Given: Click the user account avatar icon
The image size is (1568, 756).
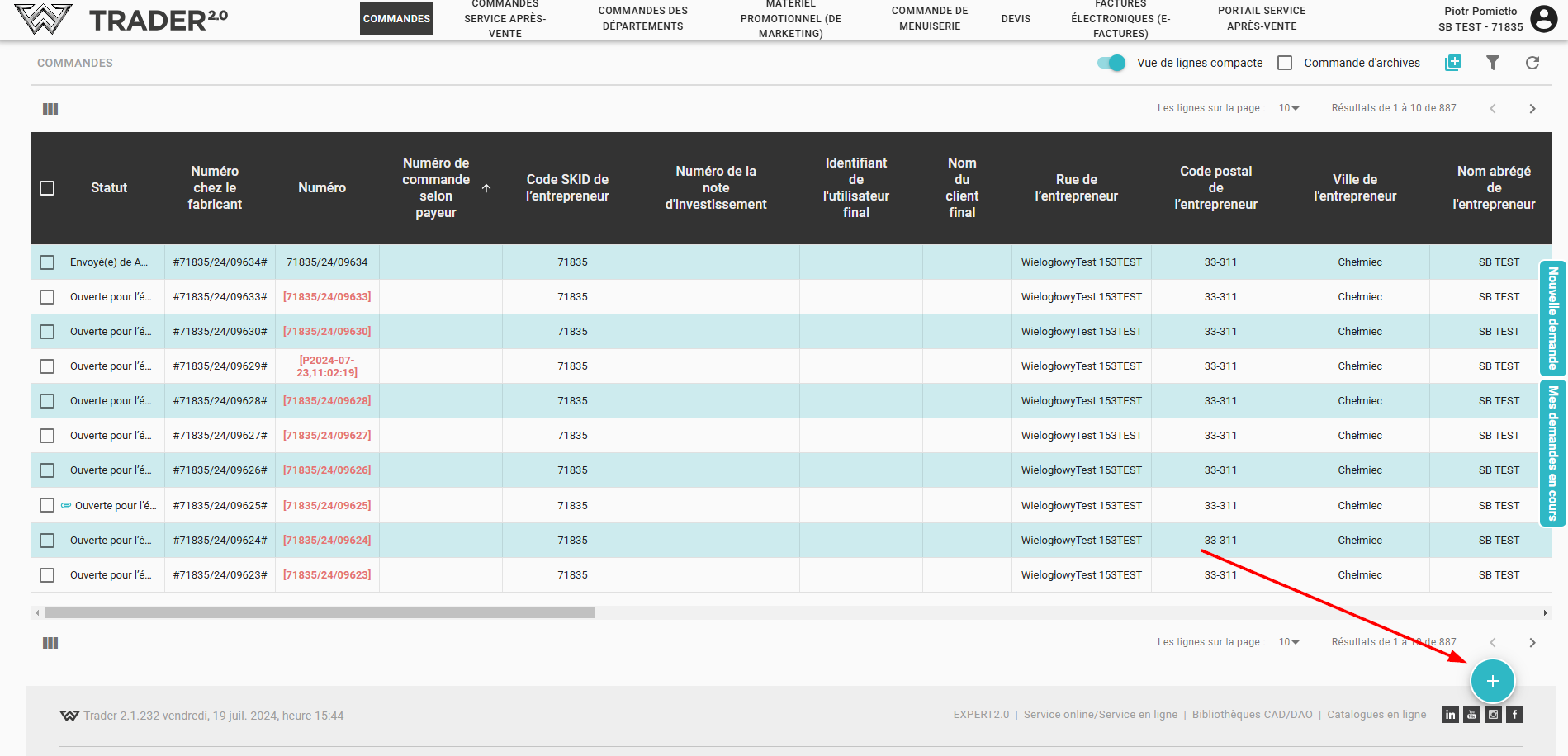Looking at the screenshot, I should coord(1543,18).
